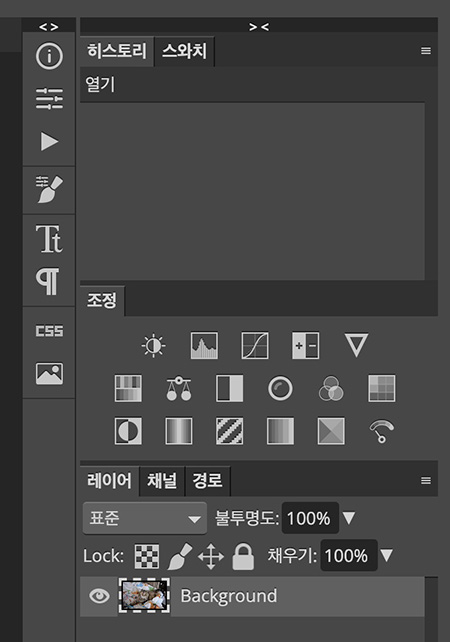Add a Photo Filter adjustment (lens icon)
The width and height of the screenshot is (450, 642).
280,388
